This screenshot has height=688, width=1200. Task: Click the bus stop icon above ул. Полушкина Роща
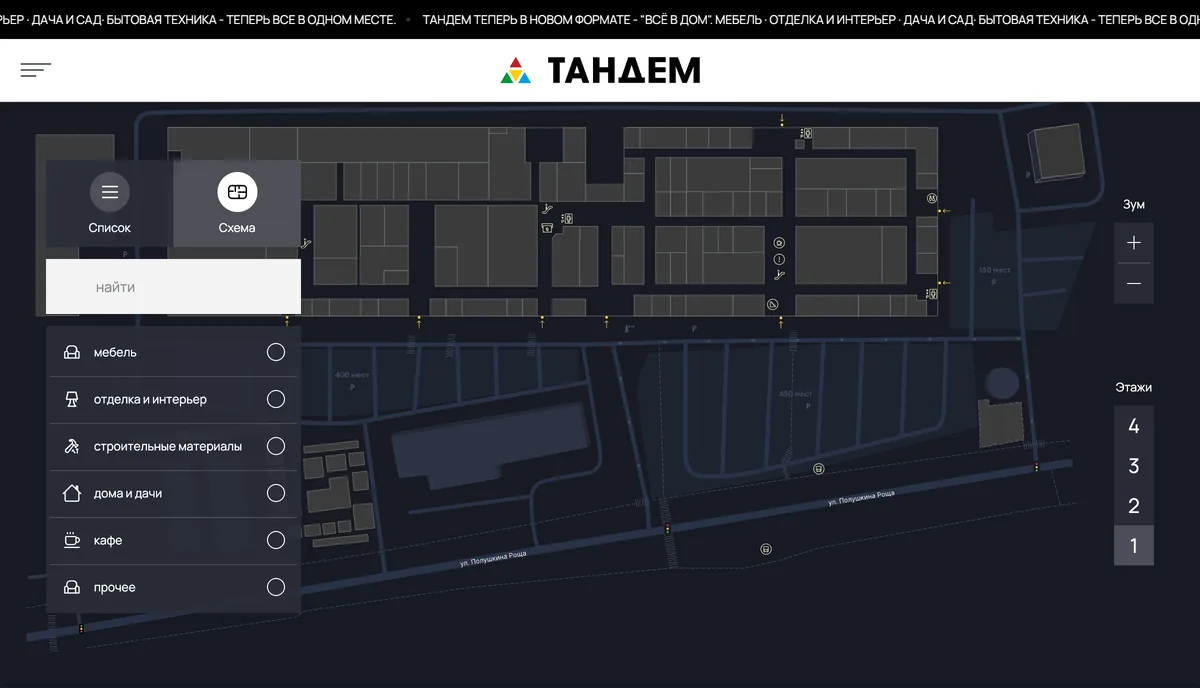tap(819, 469)
